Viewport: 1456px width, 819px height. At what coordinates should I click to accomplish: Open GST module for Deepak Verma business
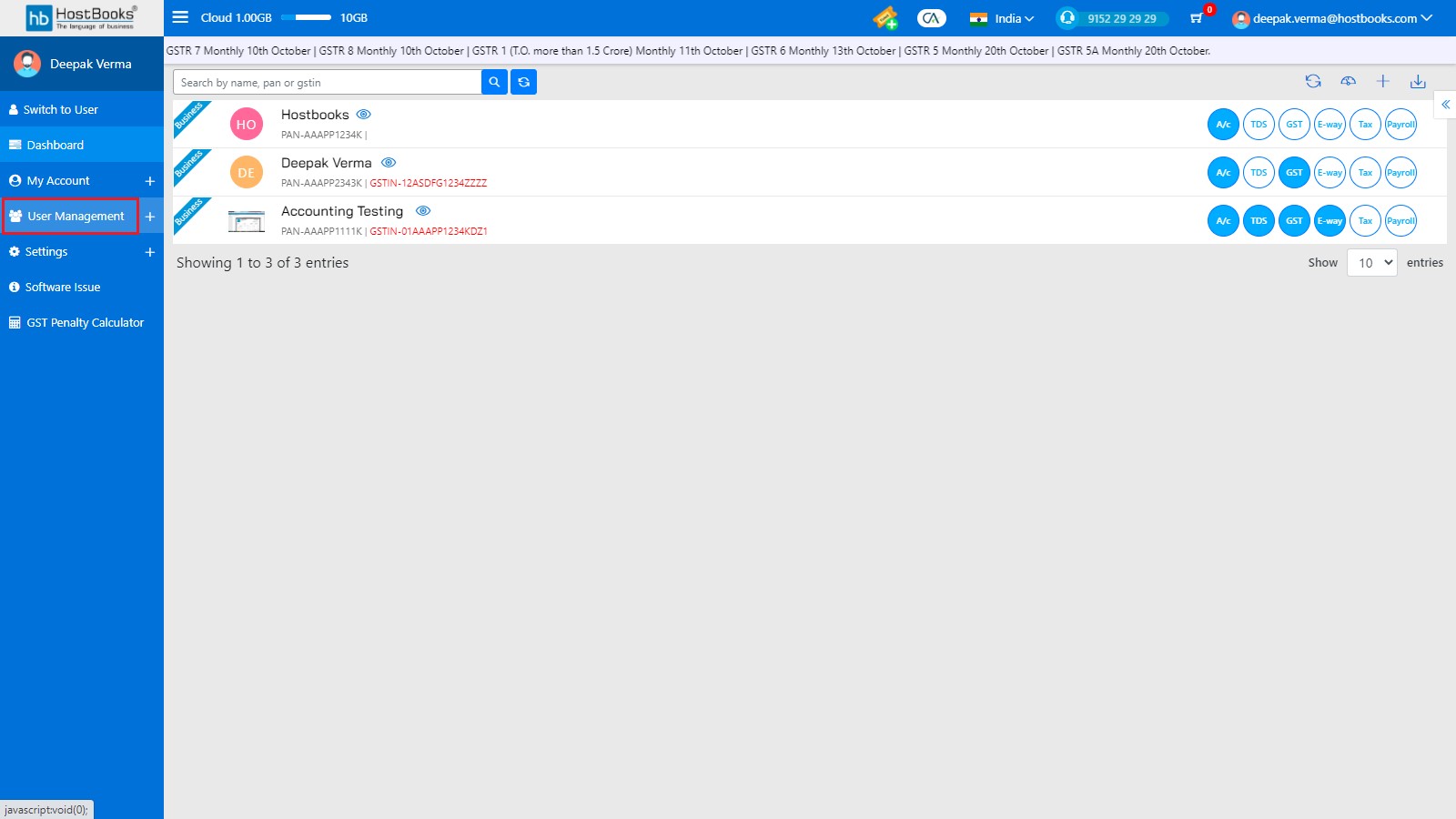1294,173
